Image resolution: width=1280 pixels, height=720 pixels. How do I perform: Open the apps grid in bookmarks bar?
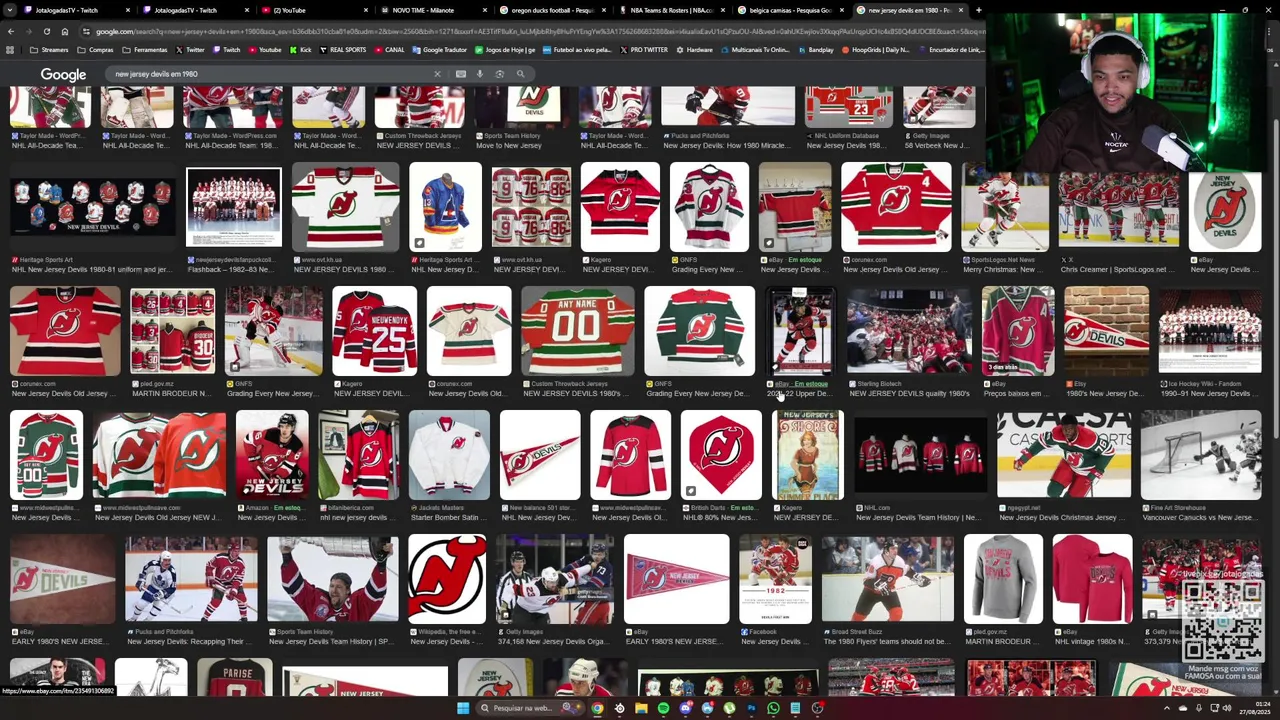10,49
